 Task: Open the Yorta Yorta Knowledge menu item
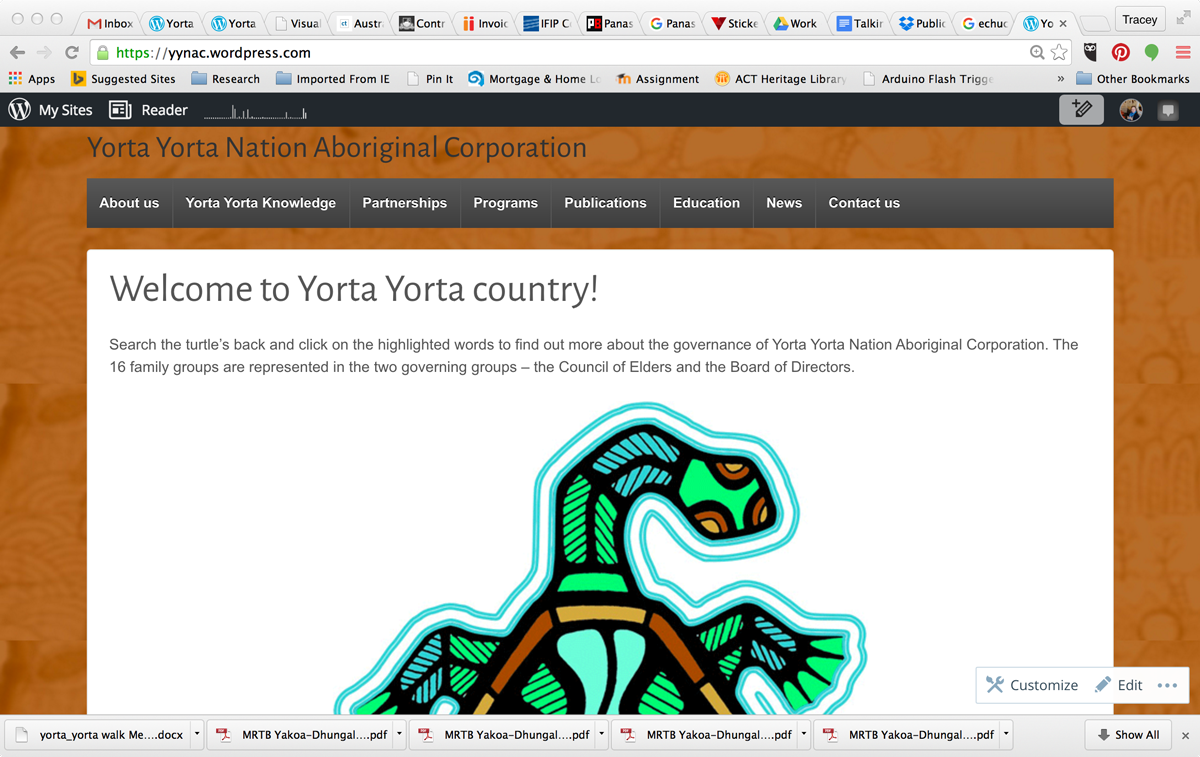point(260,203)
